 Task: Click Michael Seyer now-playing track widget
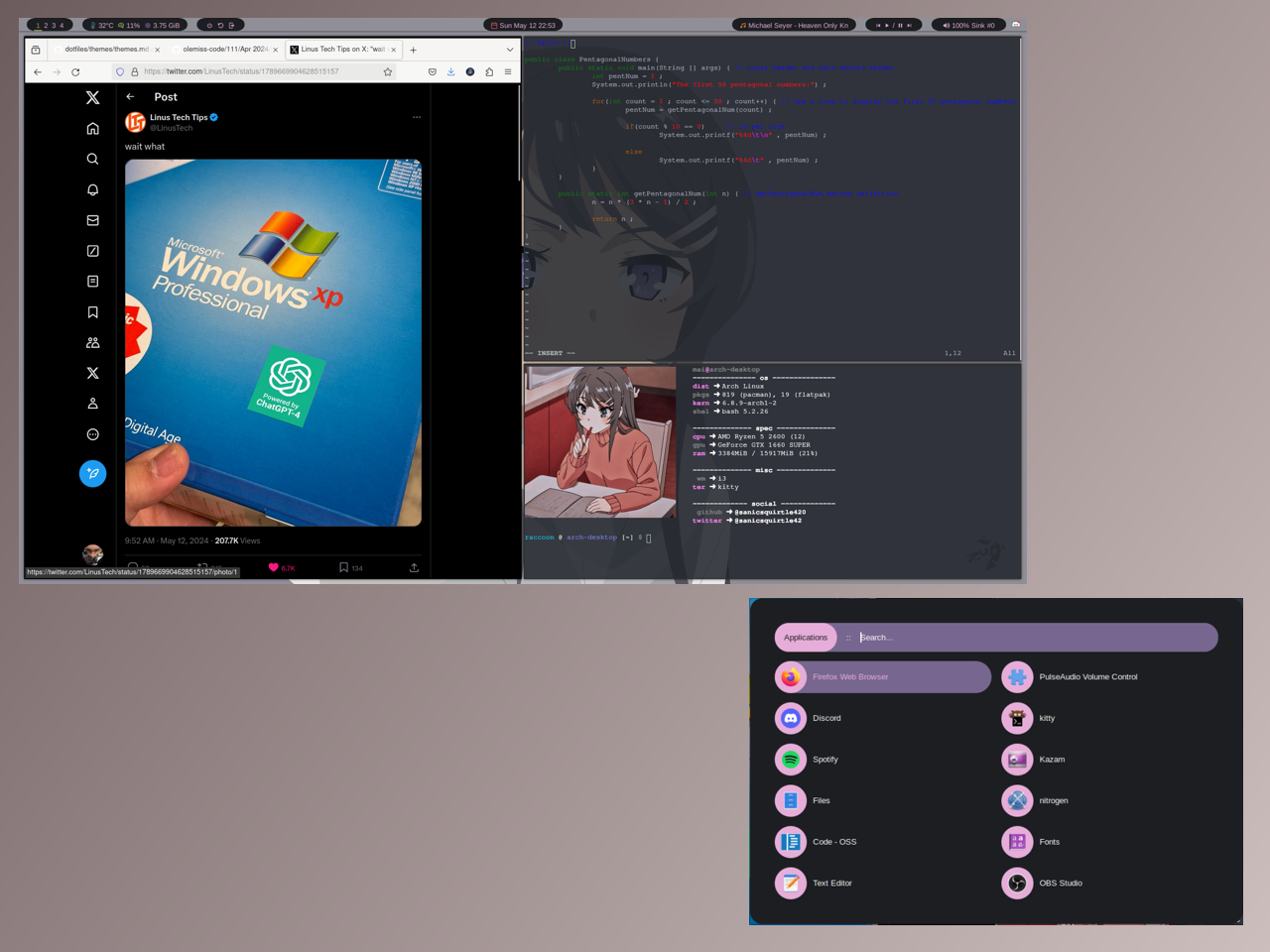(794, 25)
